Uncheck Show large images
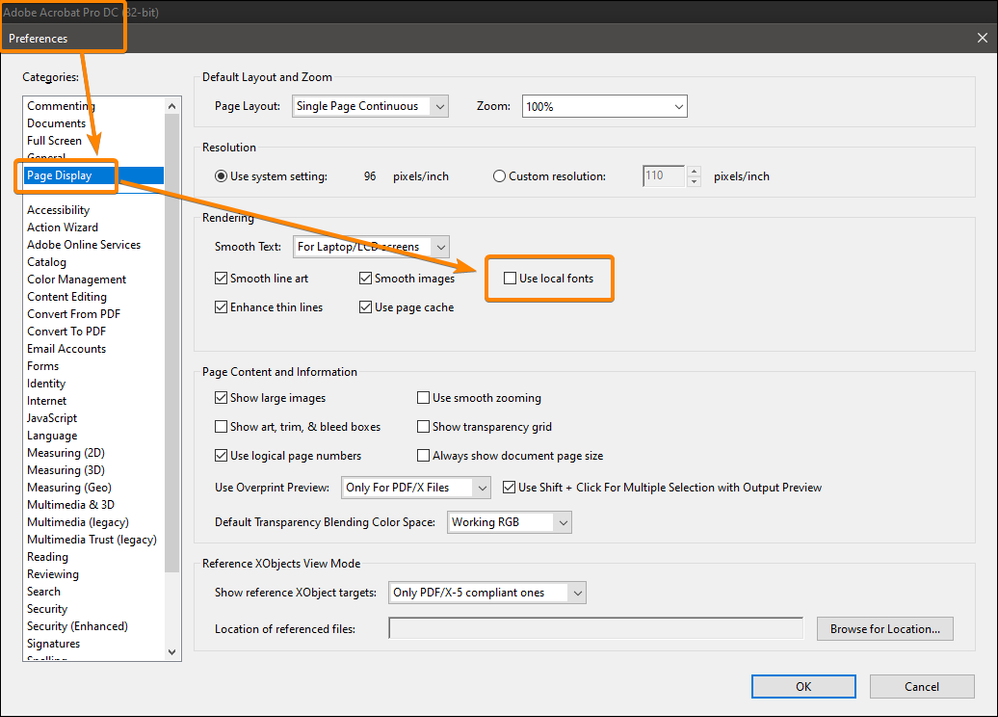Image resolution: width=998 pixels, height=717 pixels. point(221,398)
